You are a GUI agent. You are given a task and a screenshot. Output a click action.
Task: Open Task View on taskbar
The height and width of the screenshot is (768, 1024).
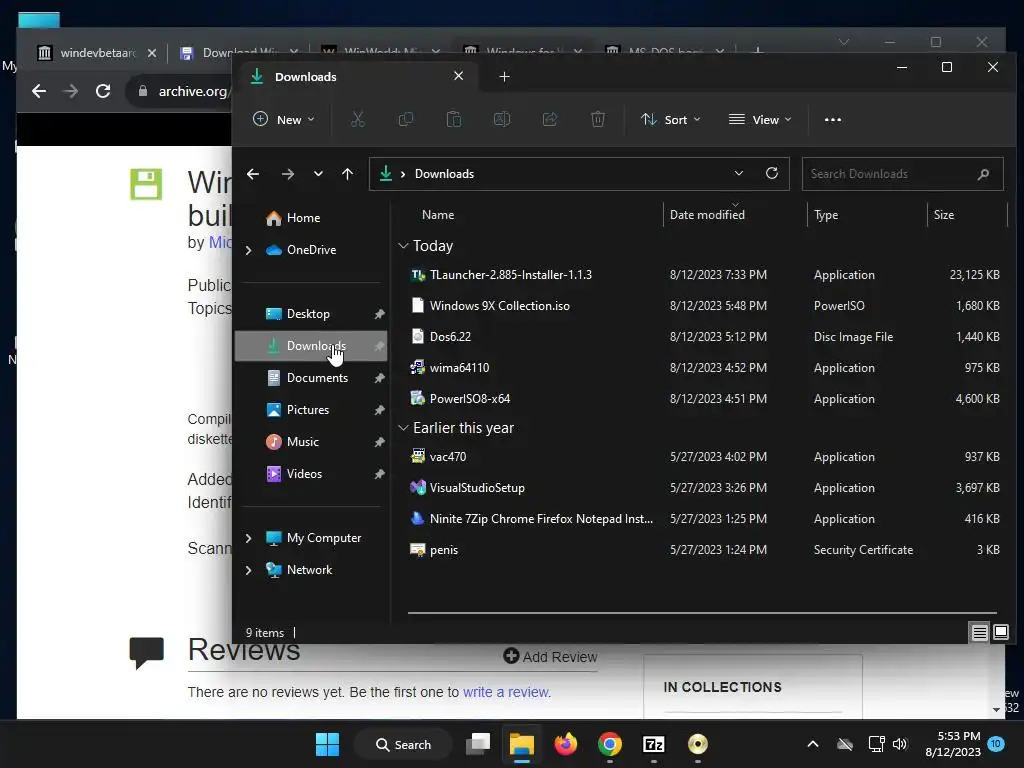[478, 744]
